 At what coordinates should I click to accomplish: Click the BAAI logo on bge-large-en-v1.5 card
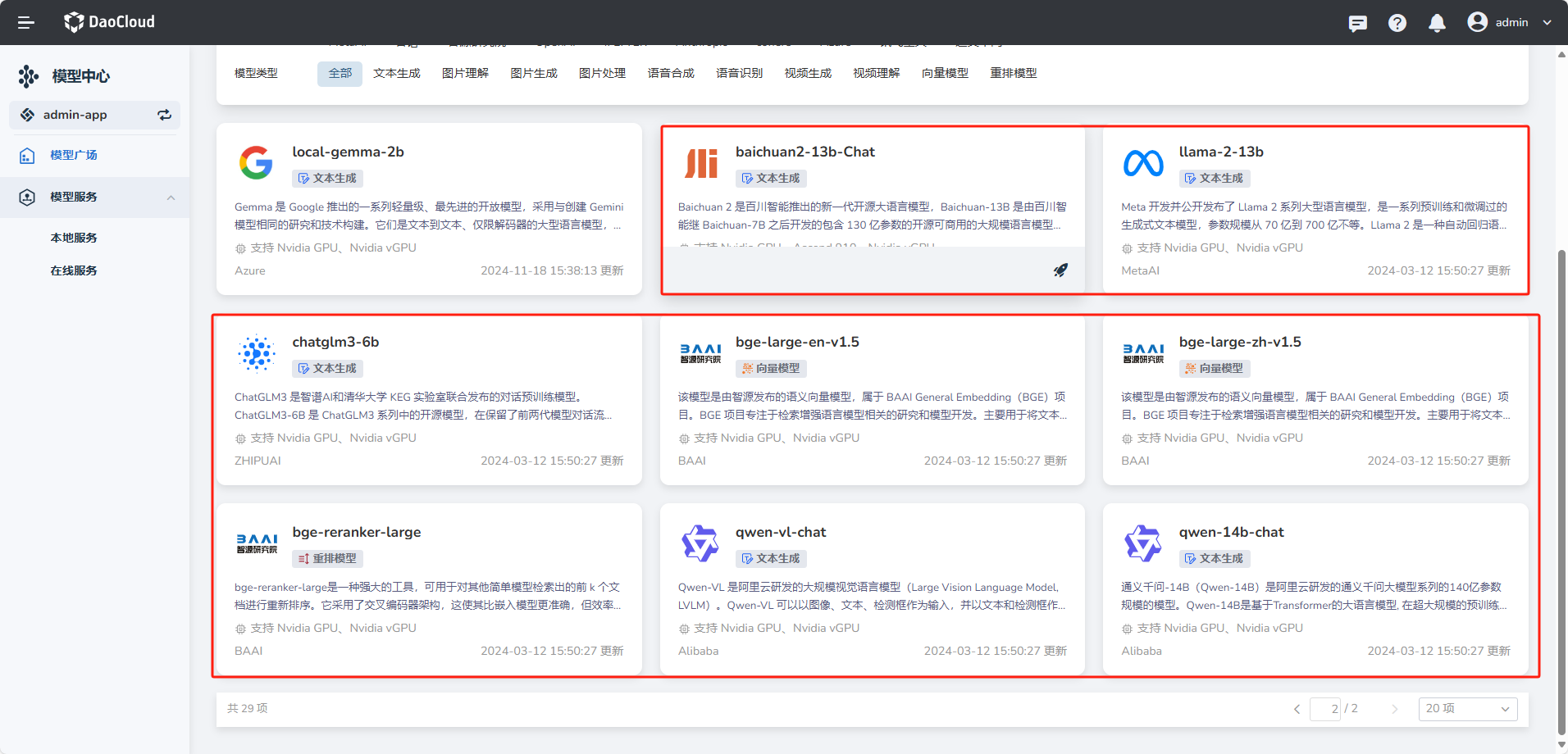point(700,353)
